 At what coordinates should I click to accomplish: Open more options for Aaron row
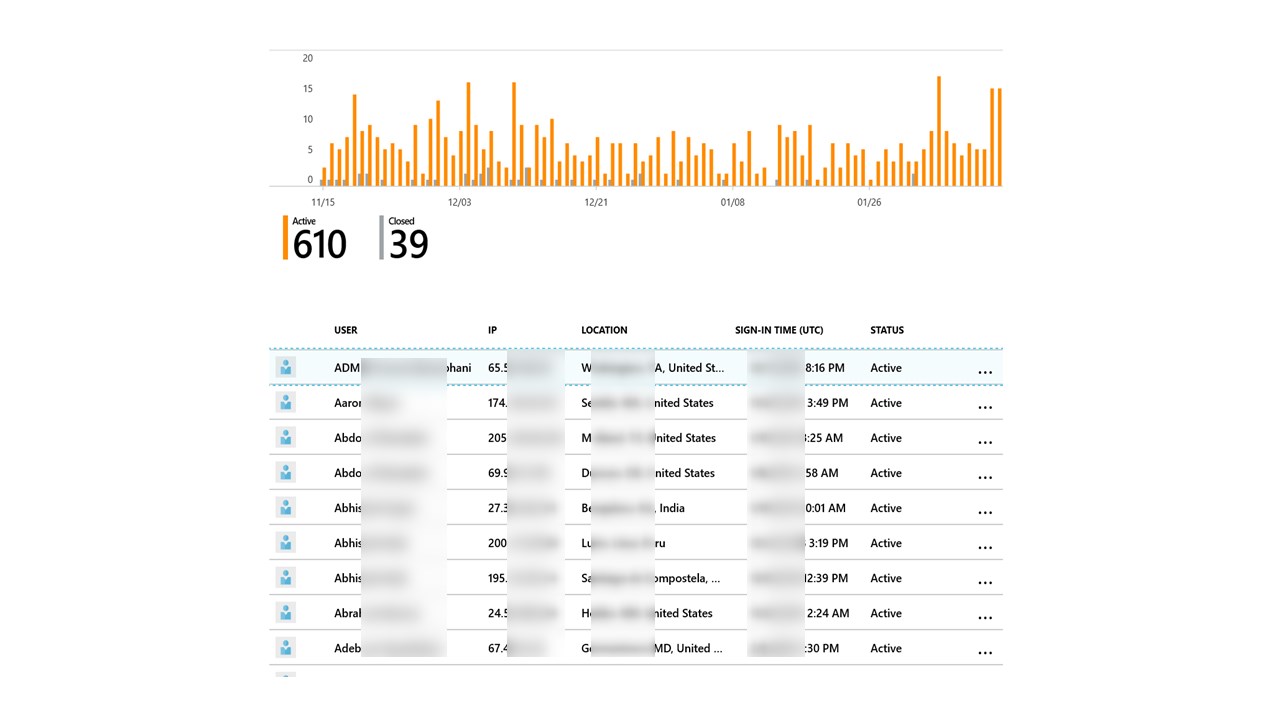pyautogui.click(x=985, y=407)
